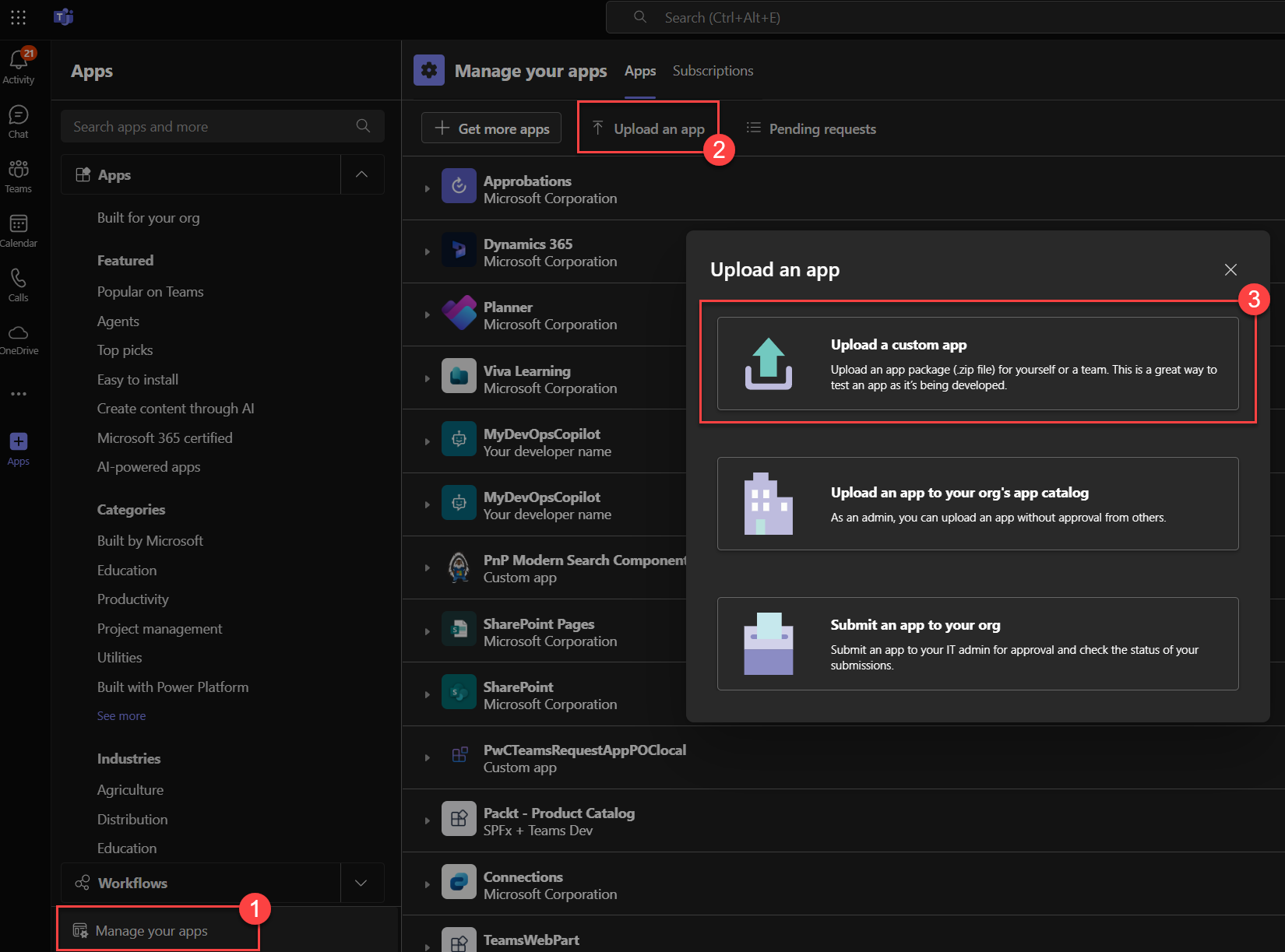Expand the Approbations row arrow
The image size is (1285, 952).
pyautogui.click(x=427, y=188)
